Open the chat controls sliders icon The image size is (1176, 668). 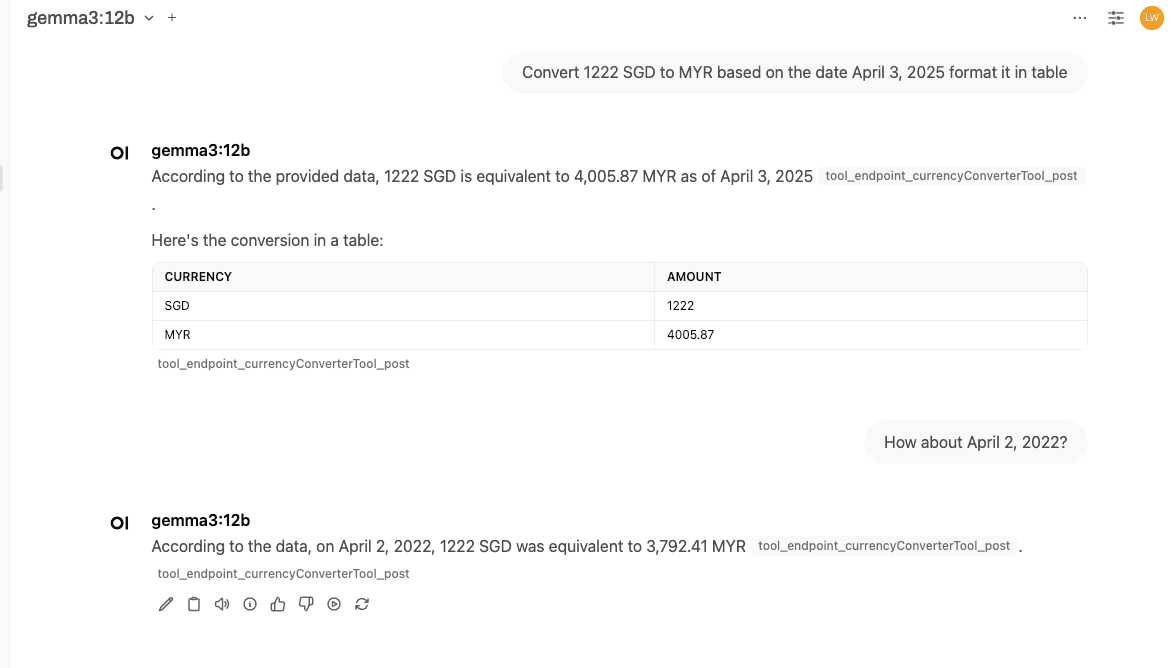pos(1116,18)
